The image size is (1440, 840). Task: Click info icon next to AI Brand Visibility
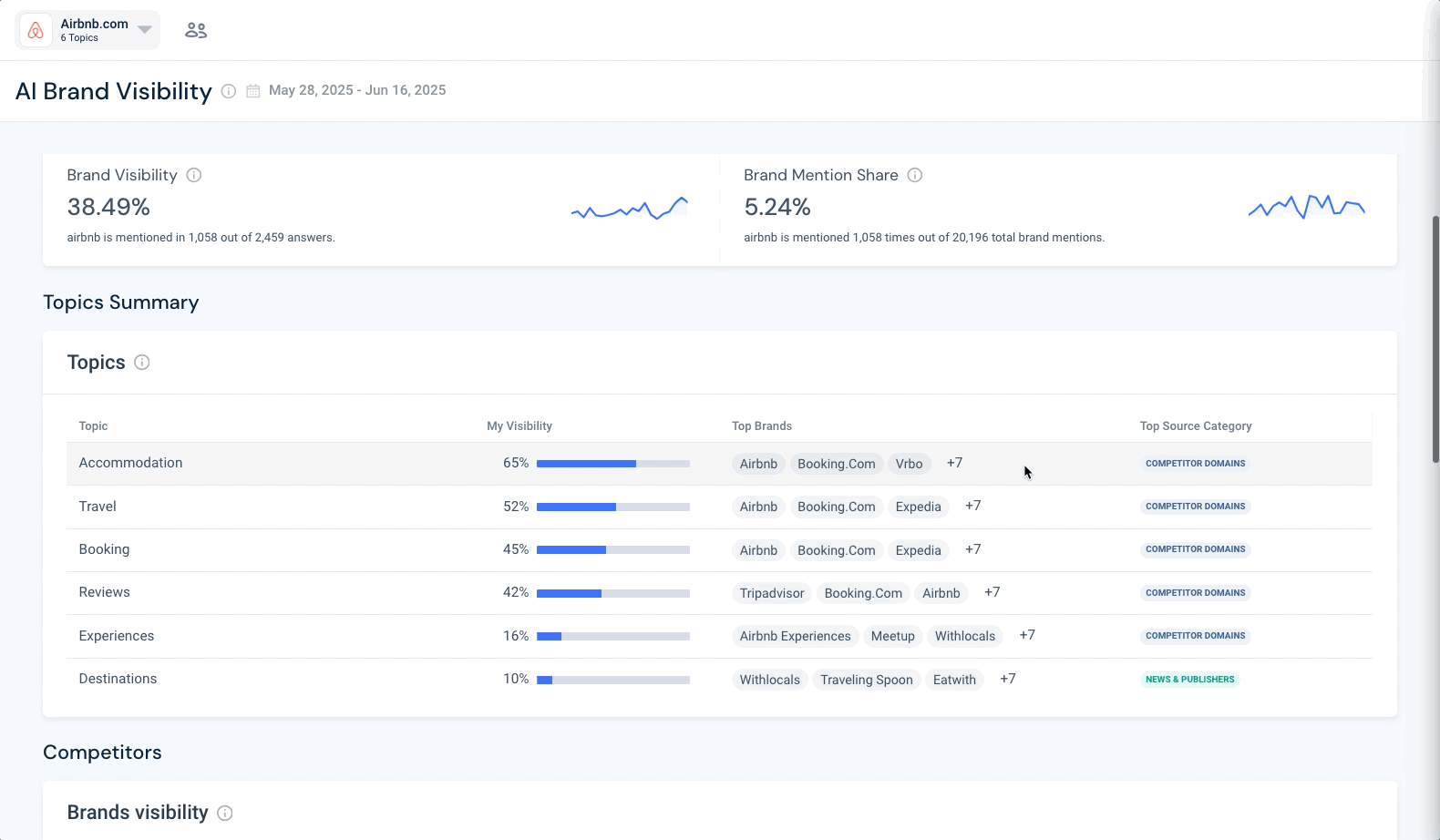click(x=229, y=91)
